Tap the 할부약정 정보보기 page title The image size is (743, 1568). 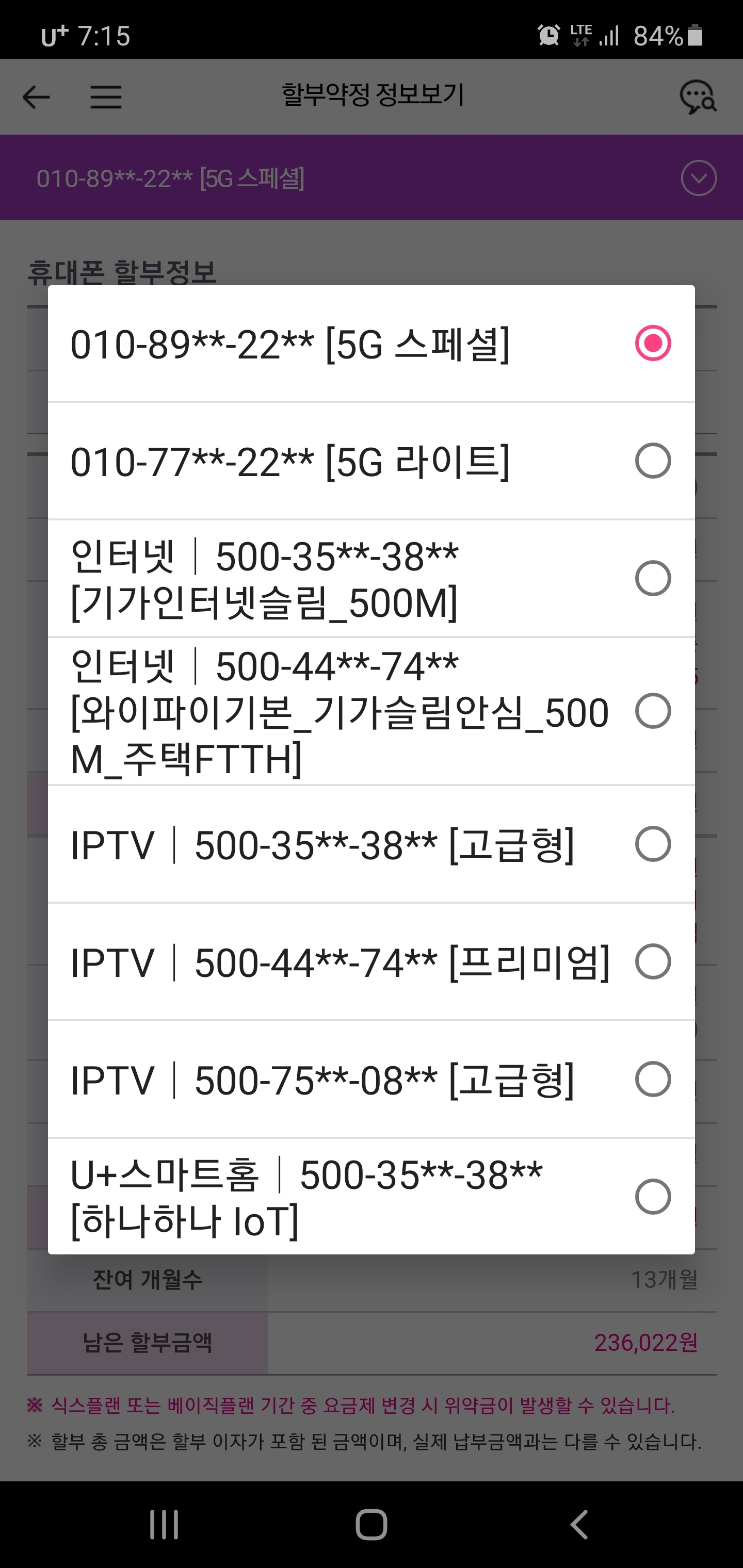coord(372,95)
